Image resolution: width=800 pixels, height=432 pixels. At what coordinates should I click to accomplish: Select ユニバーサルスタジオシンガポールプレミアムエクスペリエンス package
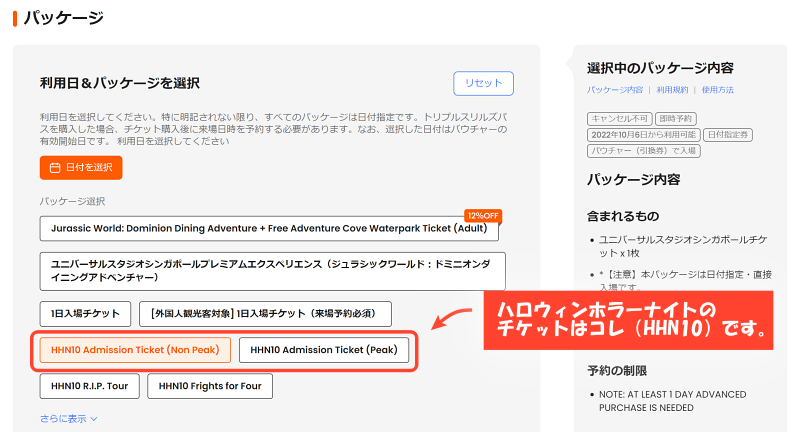pyautogui.click(x=272, y=271)
